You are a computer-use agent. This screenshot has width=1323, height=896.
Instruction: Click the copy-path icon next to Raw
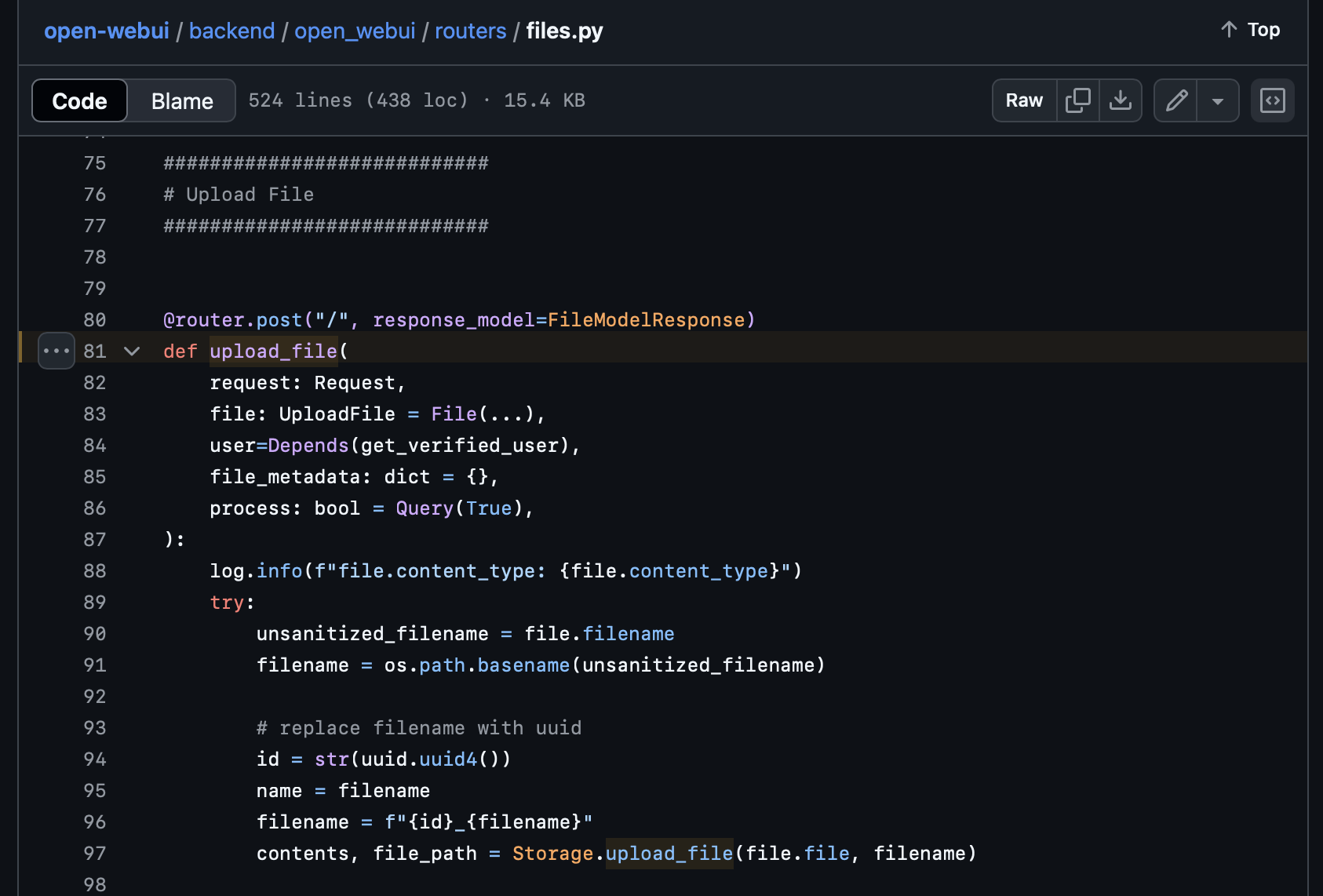(x=1078, y=100)
